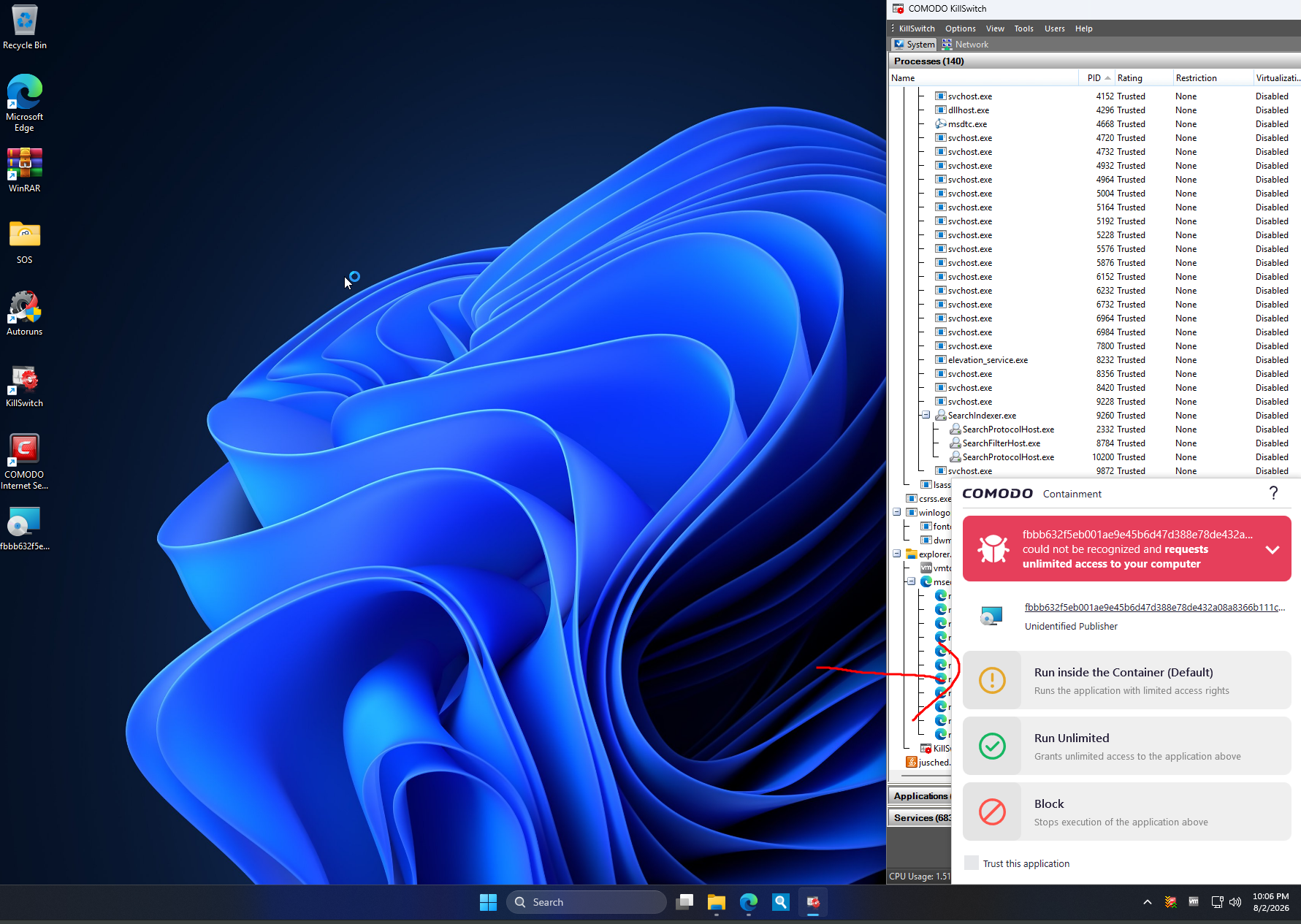
Task: Choose Block to stop execution
Action: point(1127,812)
